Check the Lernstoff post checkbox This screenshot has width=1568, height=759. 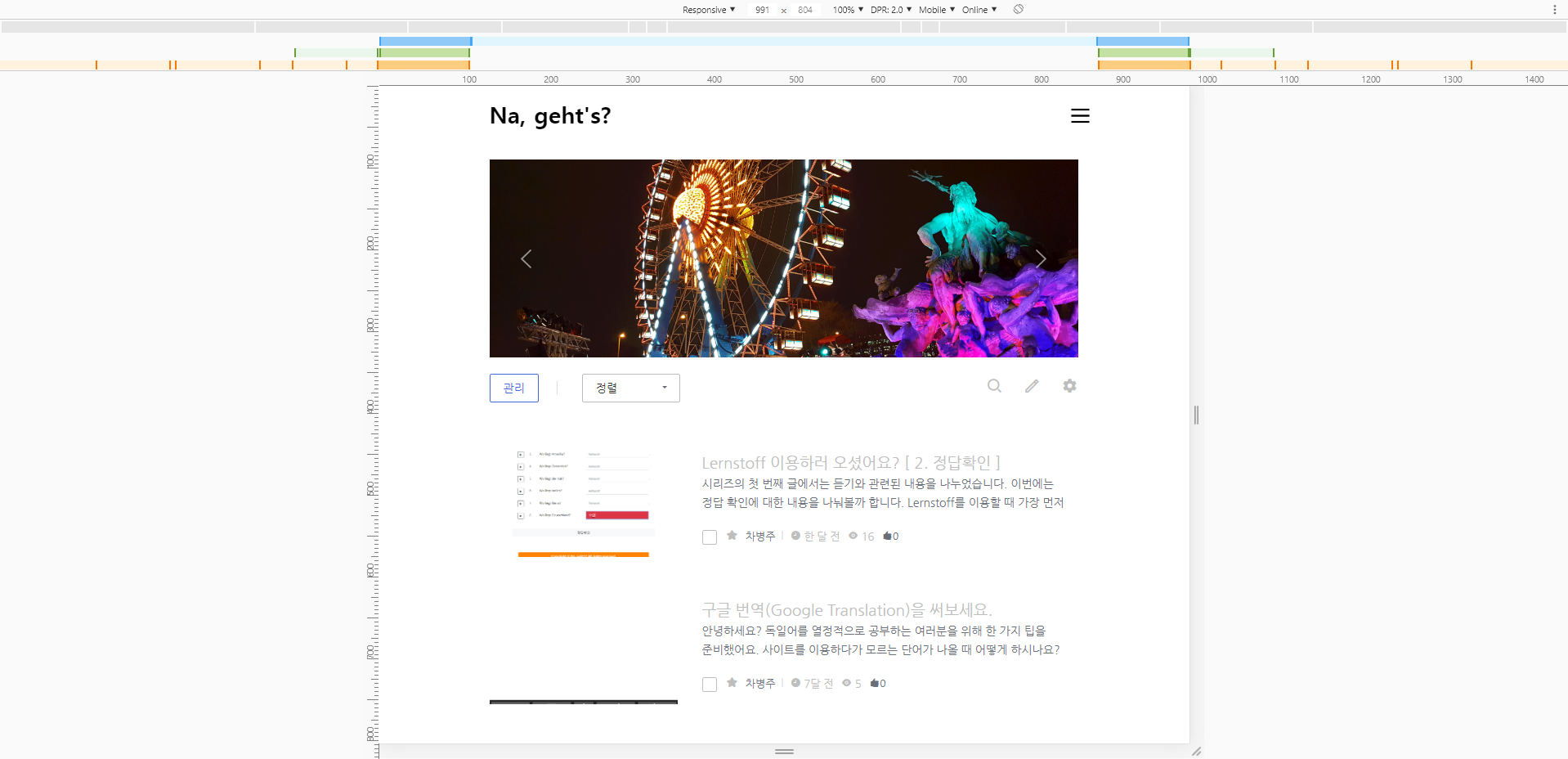click(x=710, y=537)
